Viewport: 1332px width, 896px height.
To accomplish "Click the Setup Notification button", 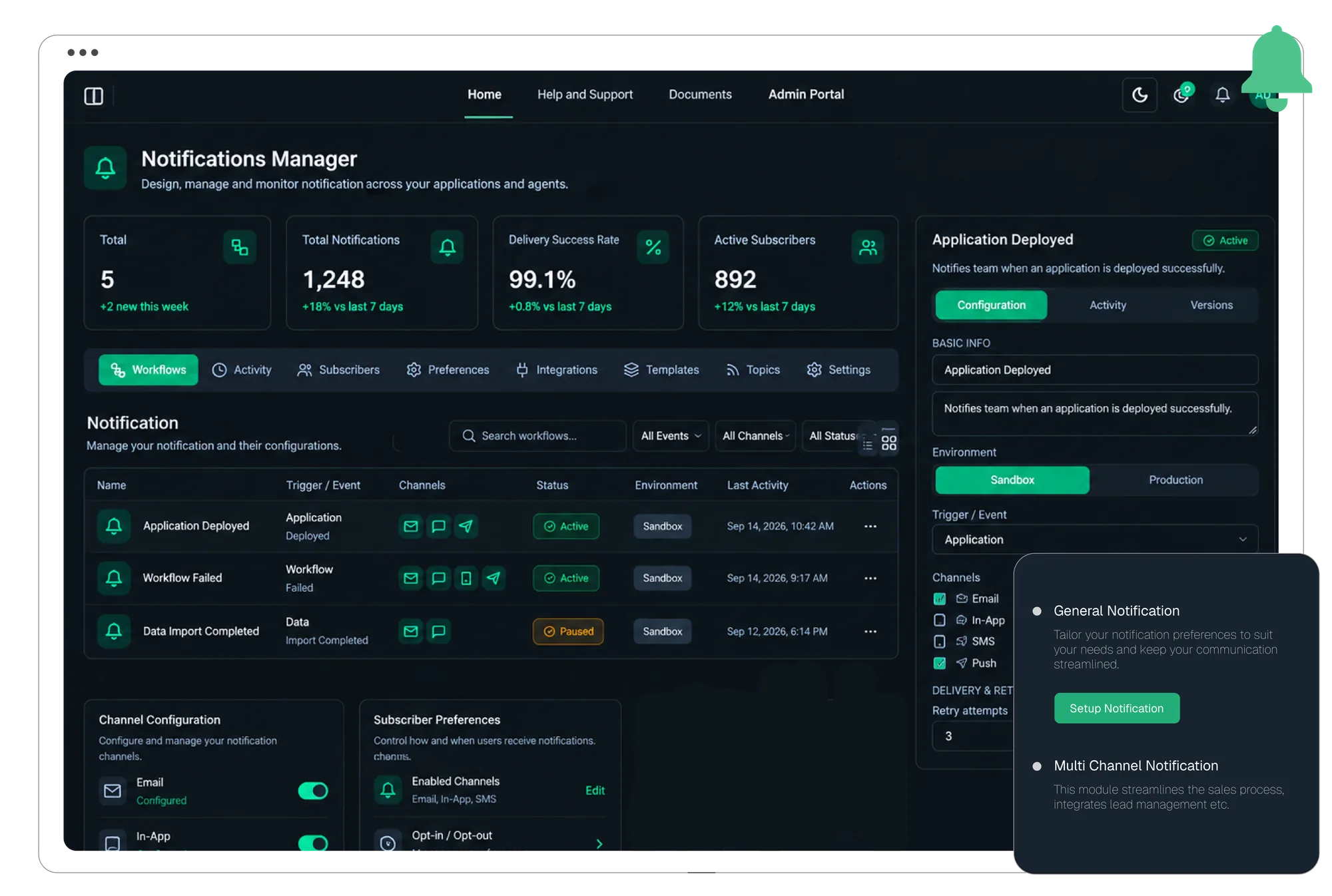I will pyautogui.click(x=1116, y=708).
